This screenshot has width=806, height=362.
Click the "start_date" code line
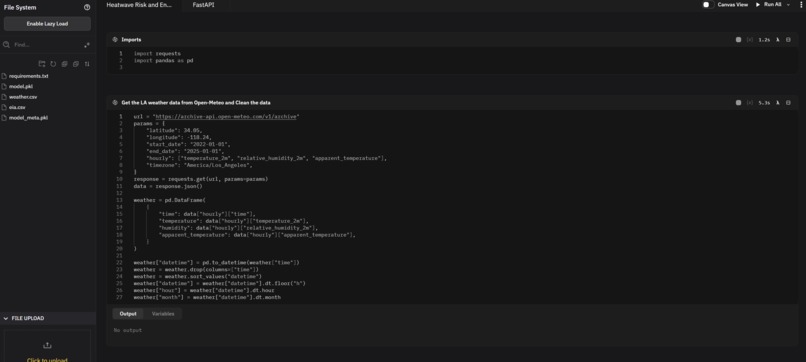coord(189,144)
